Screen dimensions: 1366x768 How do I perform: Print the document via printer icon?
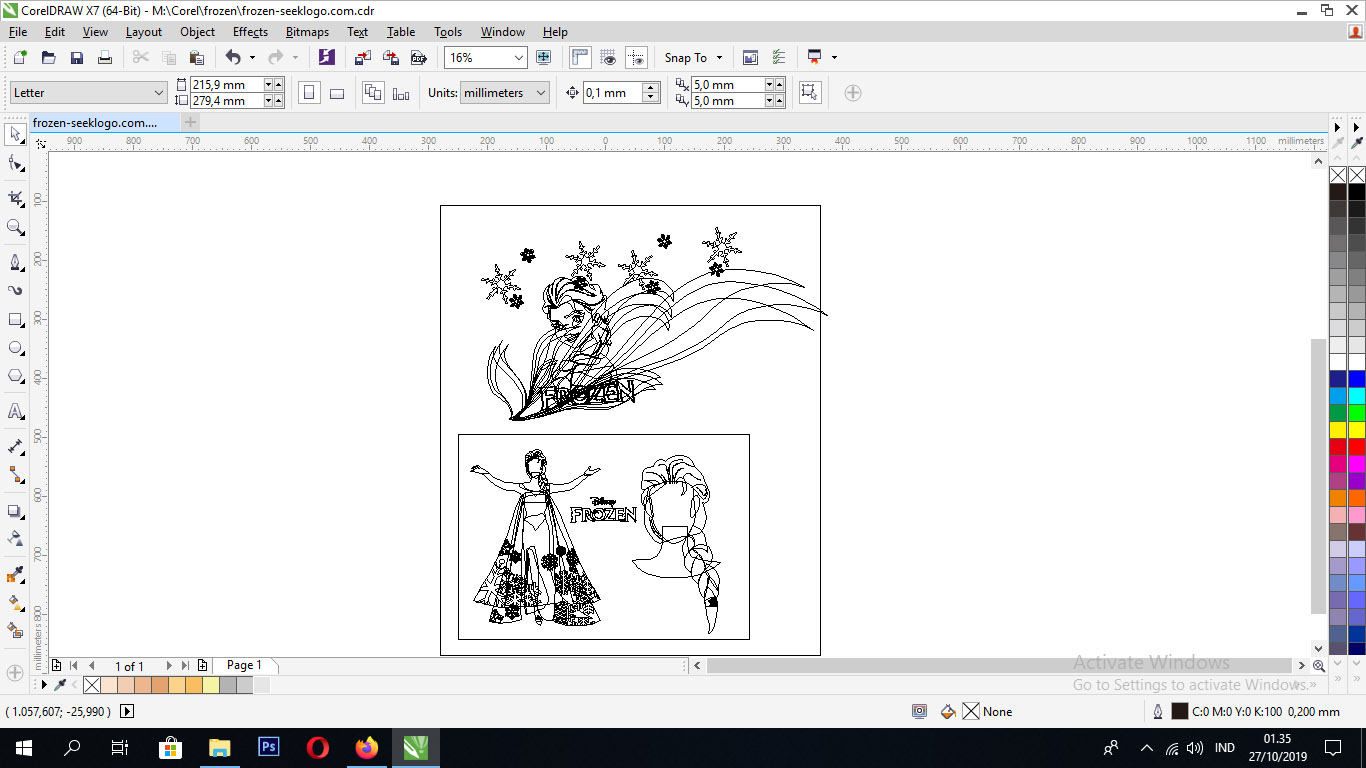coord(105,58)
